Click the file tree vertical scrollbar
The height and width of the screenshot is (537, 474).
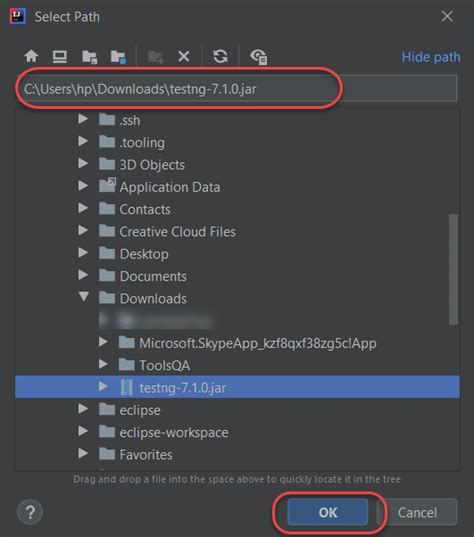[x=453, y=270]
